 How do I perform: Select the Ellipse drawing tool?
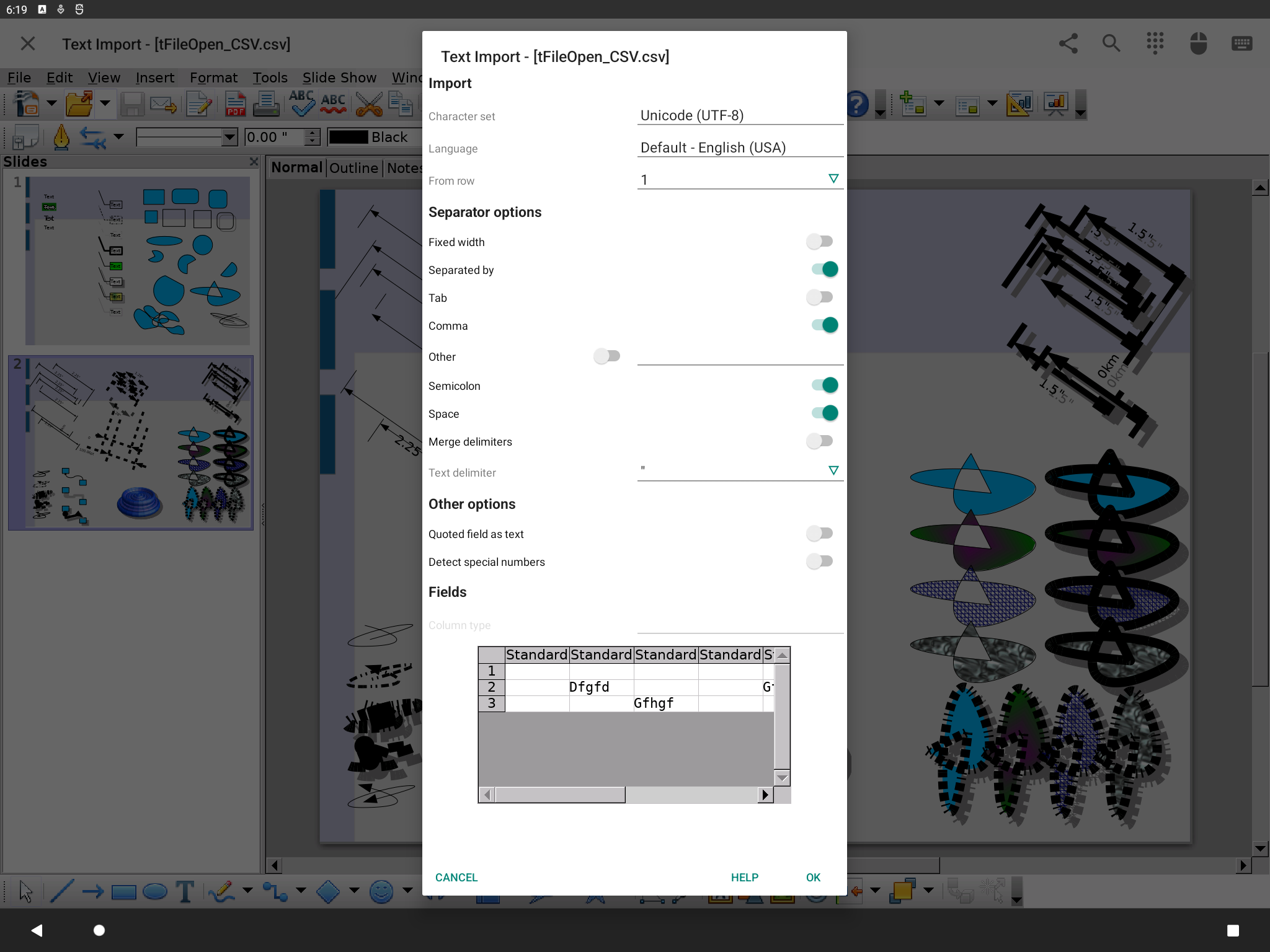coord(155,892)
